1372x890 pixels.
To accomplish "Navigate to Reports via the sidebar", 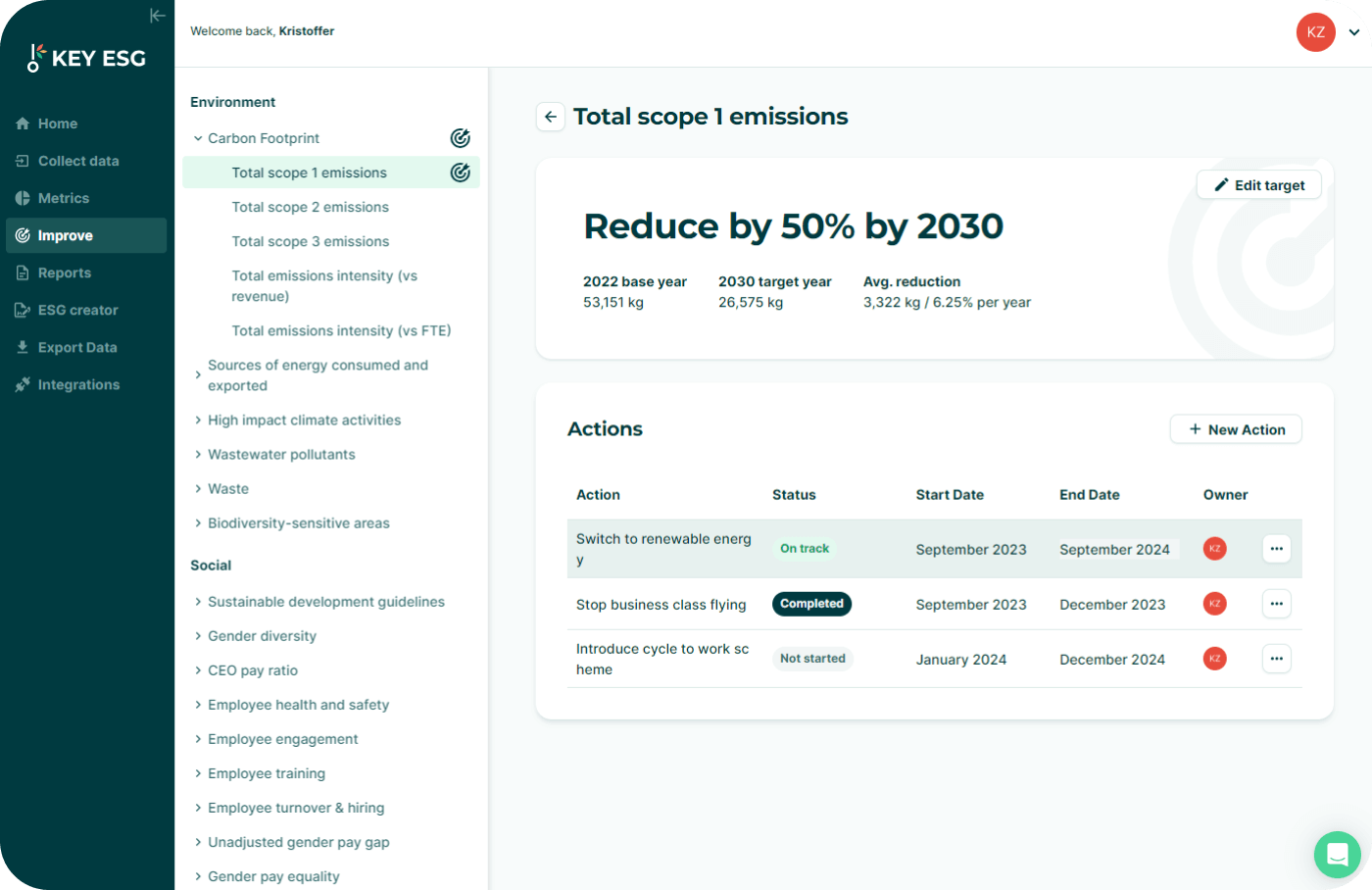I will click(63, 272).
